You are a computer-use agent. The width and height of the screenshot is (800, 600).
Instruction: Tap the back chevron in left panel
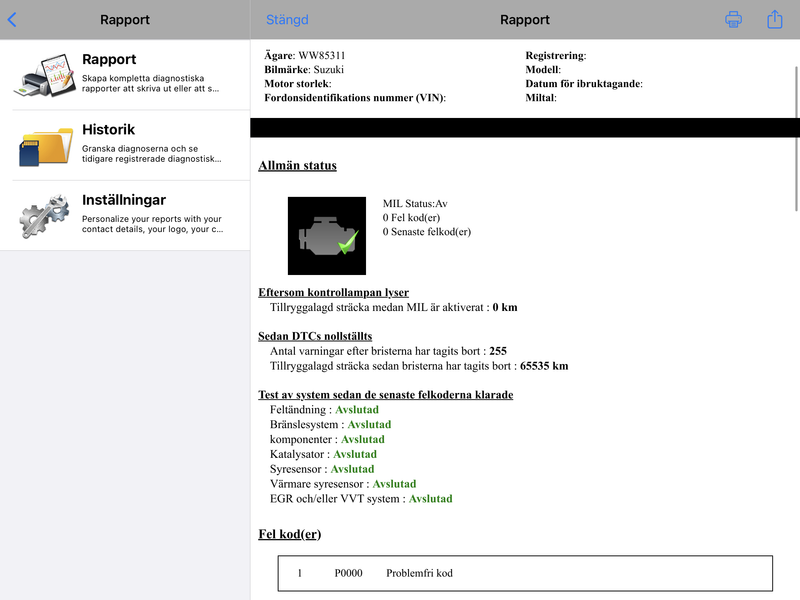(x=12, y=20)
